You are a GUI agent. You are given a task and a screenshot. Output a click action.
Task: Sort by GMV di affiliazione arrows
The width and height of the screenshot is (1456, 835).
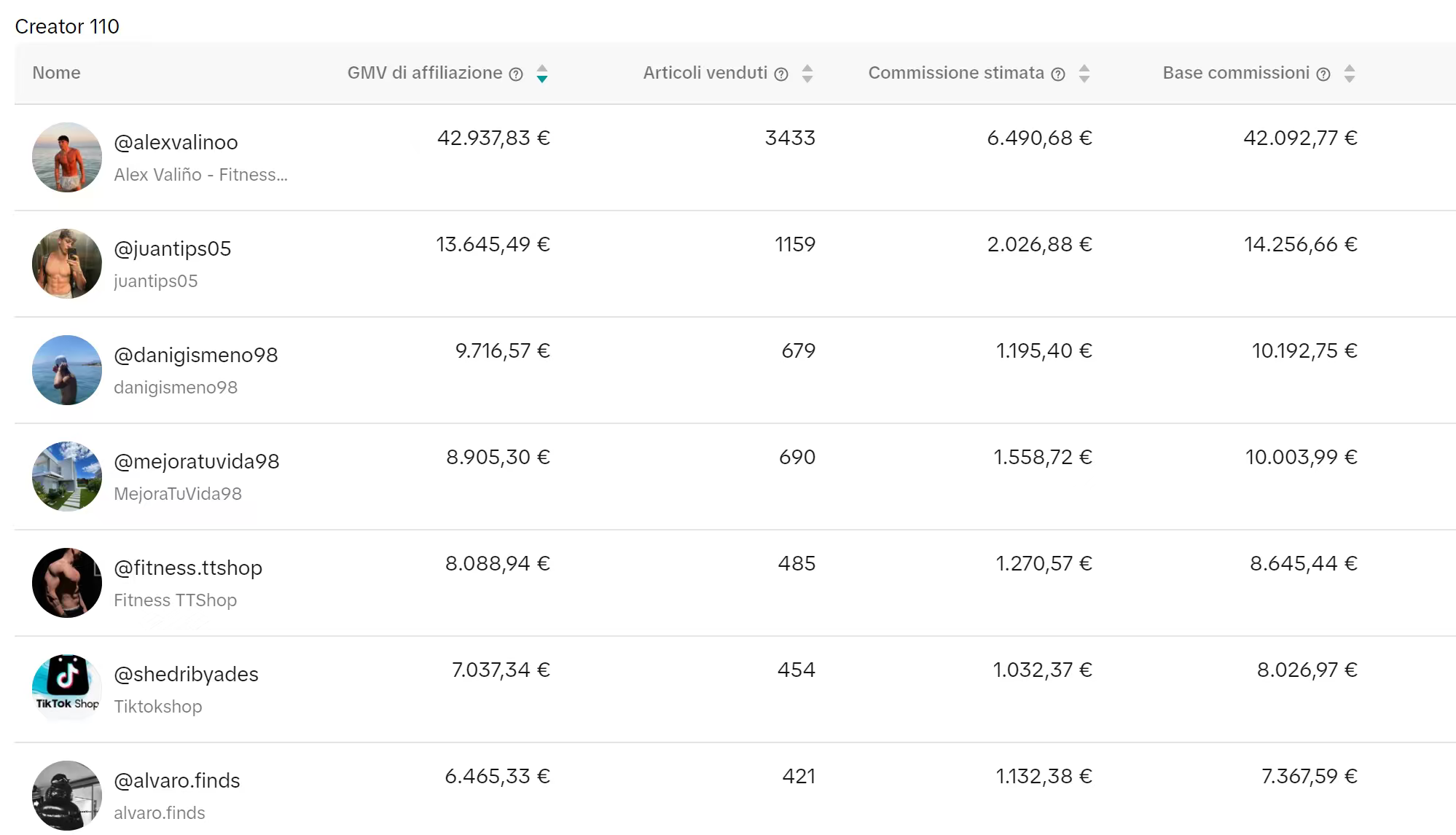click(542, 74)
